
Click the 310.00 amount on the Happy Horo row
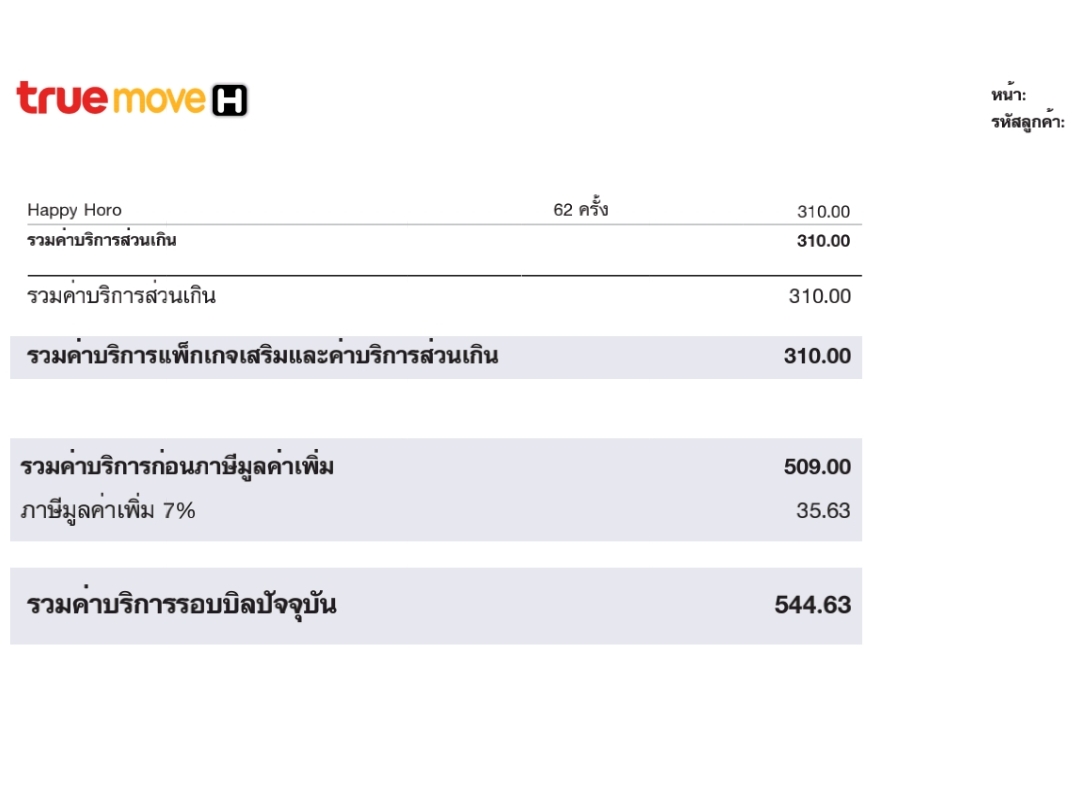click(x=823, y=212)
